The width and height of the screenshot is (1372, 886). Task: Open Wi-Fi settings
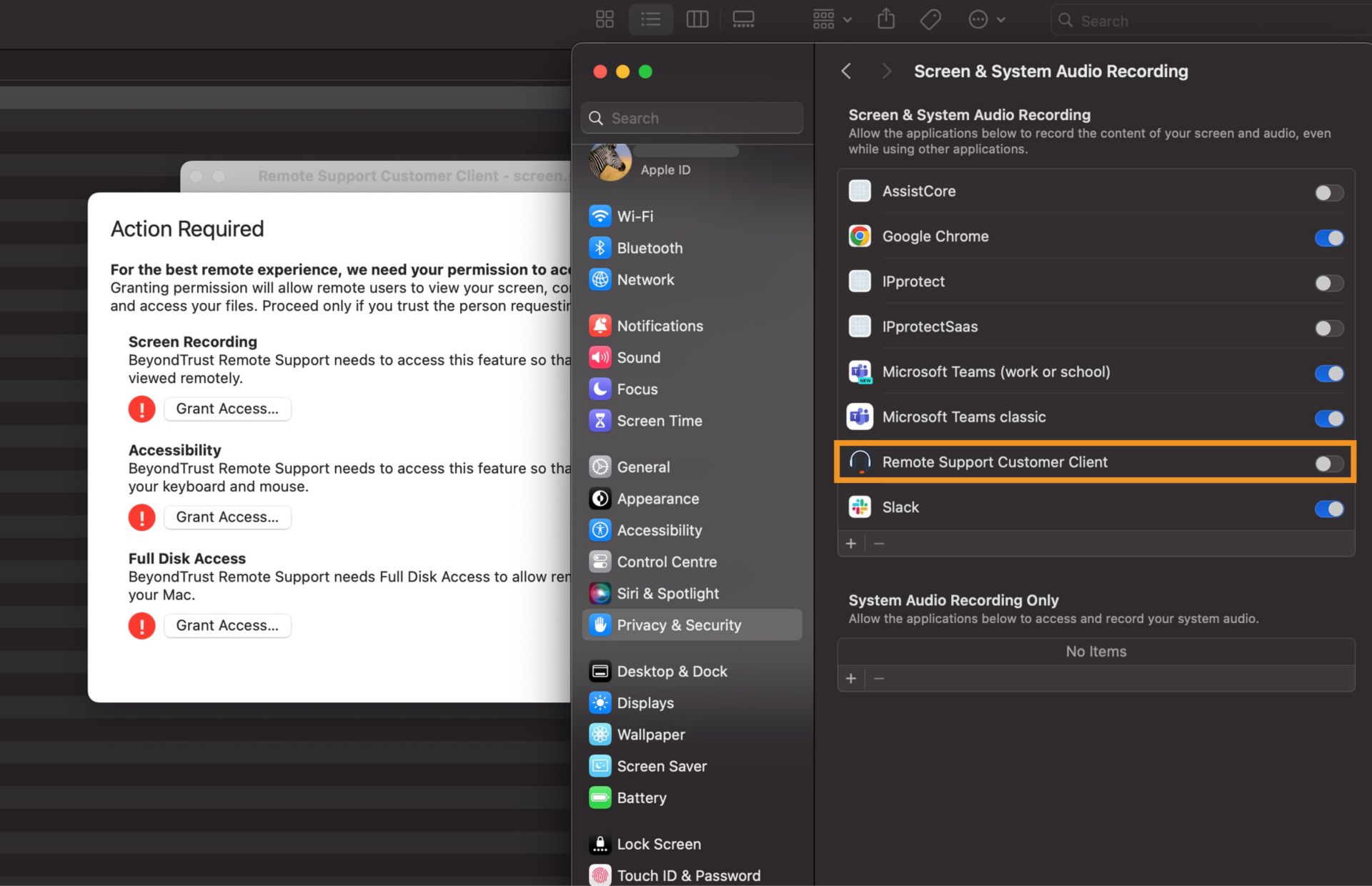692,216
